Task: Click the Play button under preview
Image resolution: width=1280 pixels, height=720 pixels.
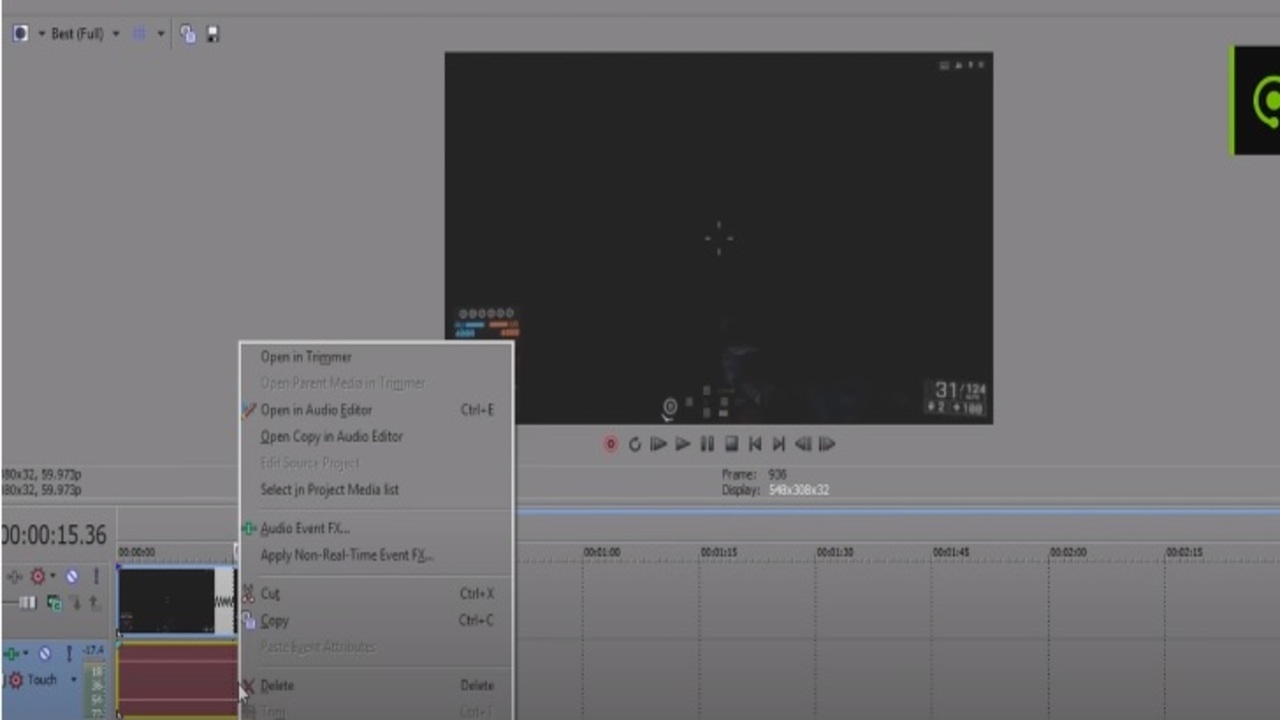Action: coord(682,444)
